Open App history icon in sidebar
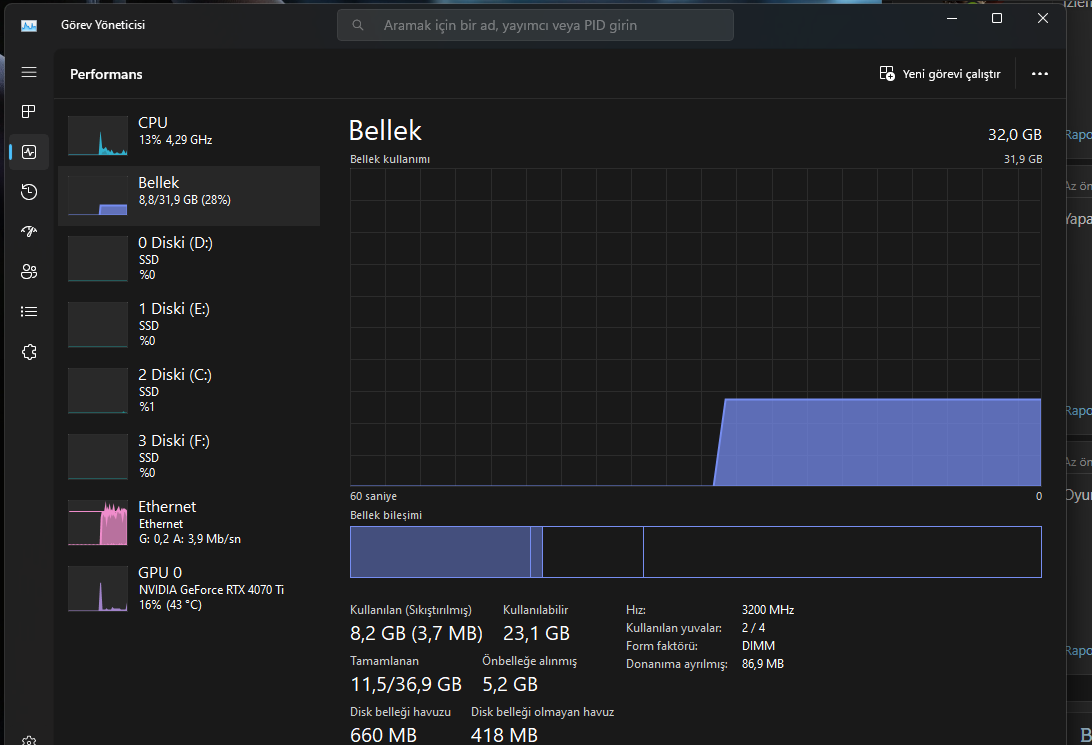 [29, 192]
